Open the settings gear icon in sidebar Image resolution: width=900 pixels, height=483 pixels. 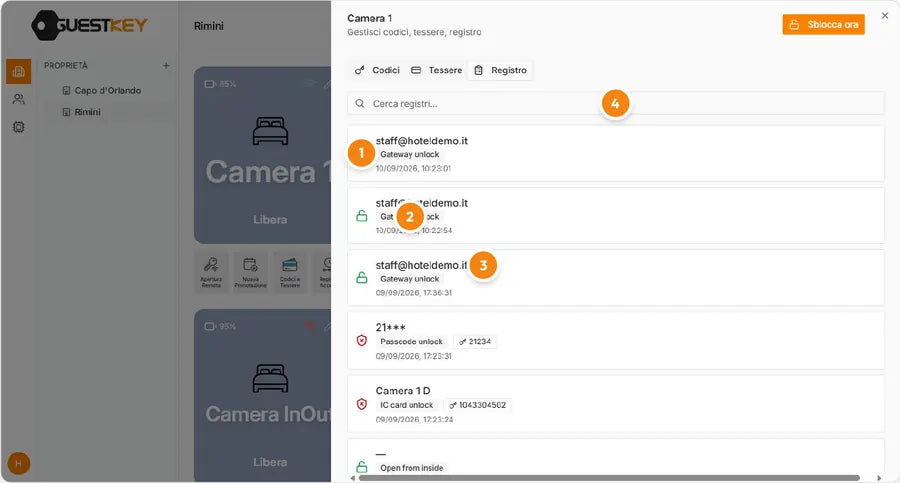coord(18,127)
